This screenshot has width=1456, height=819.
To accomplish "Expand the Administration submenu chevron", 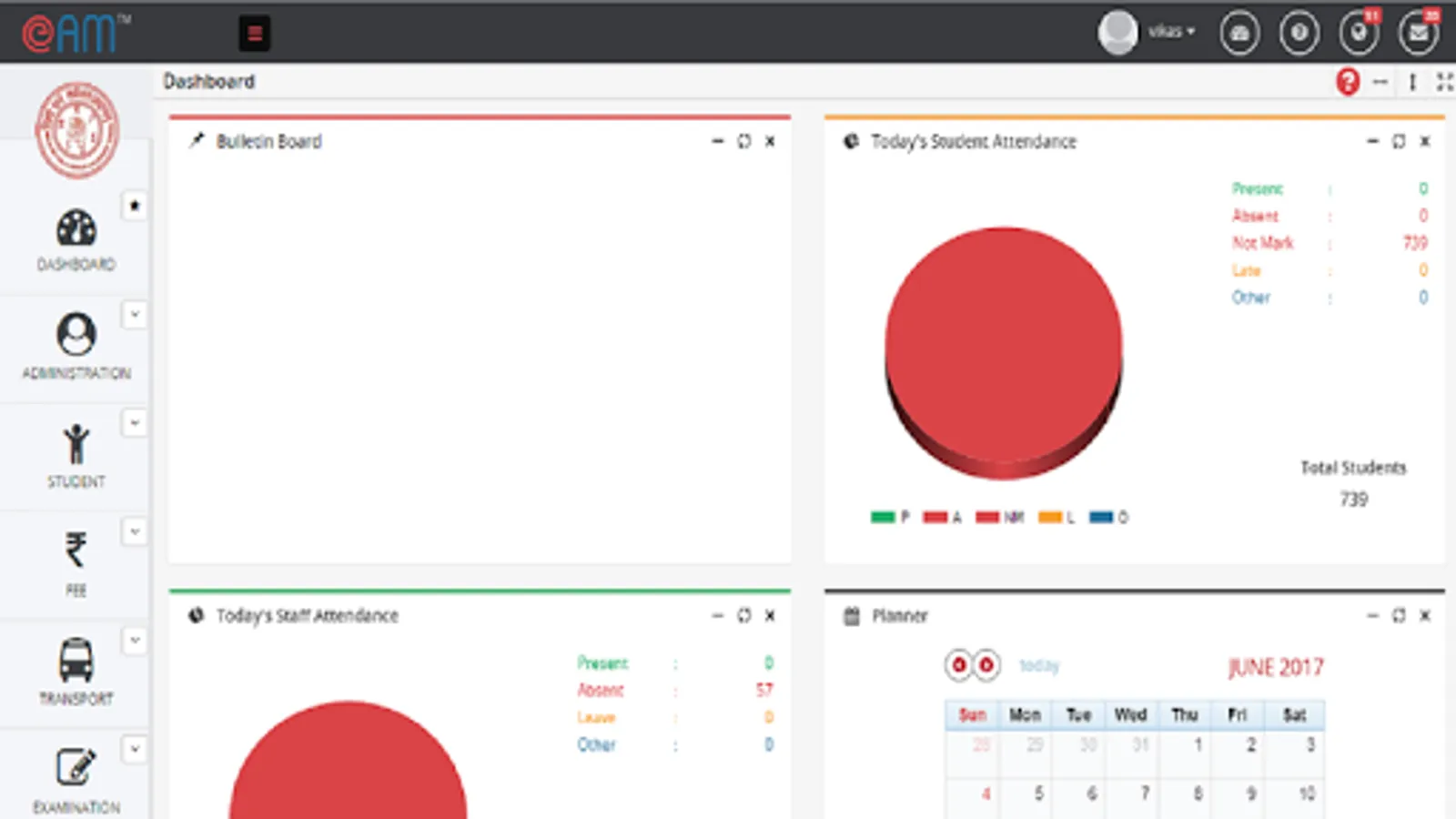I will 135,315.
